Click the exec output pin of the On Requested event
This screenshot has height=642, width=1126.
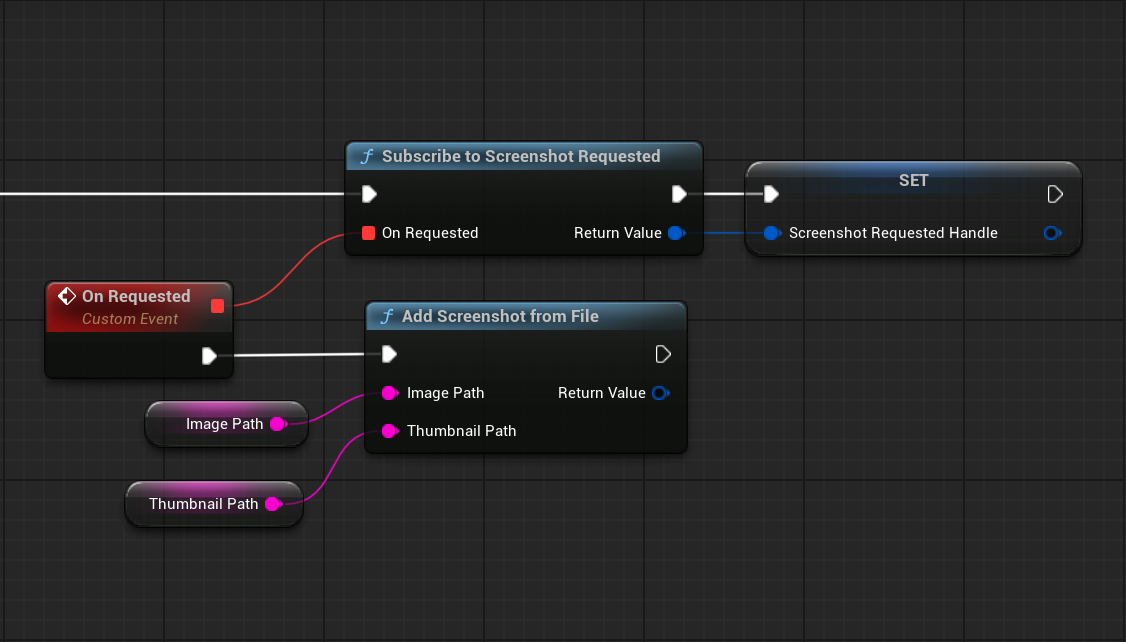209,355
